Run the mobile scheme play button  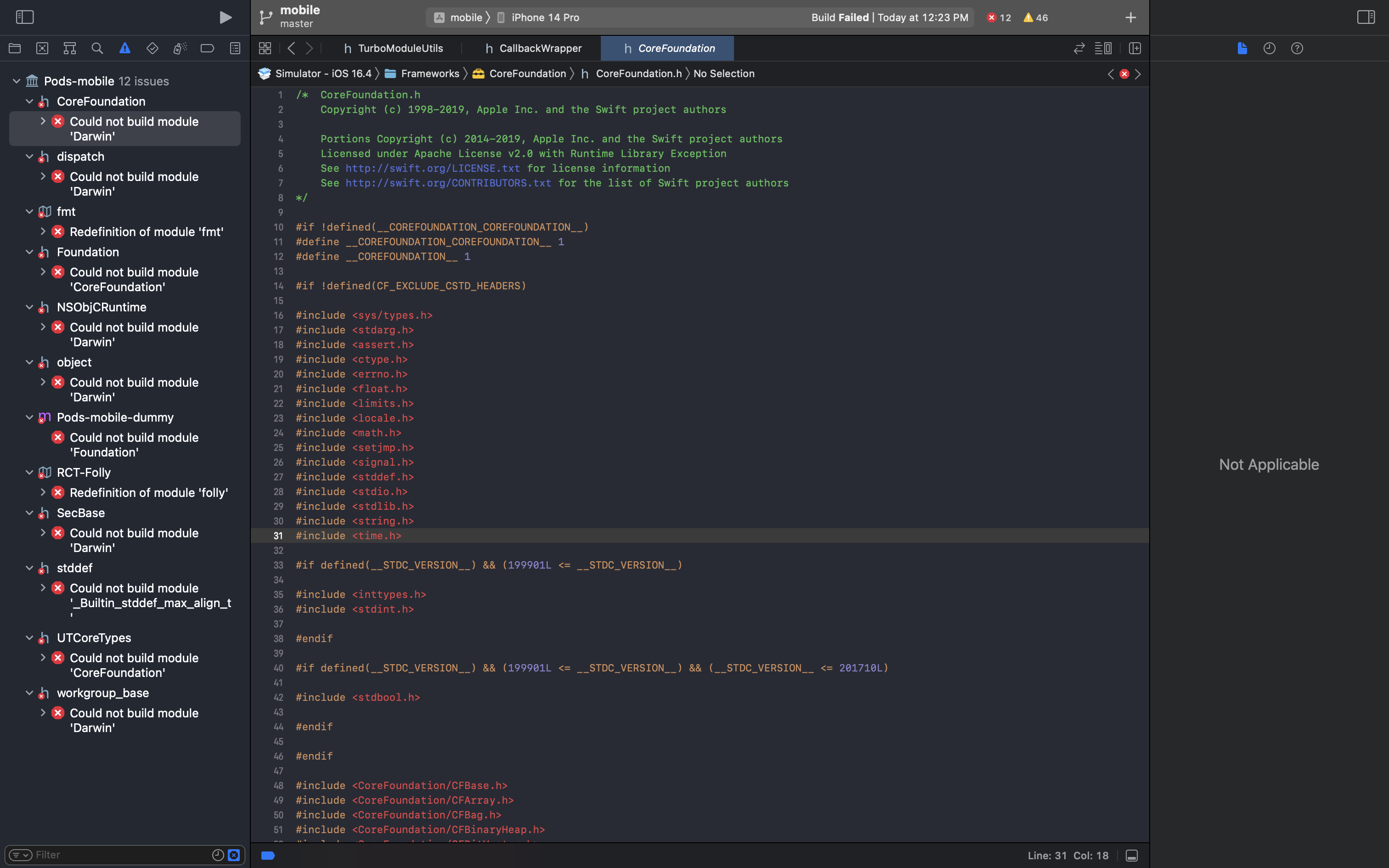pyautogui.click(x=226, y=17)
